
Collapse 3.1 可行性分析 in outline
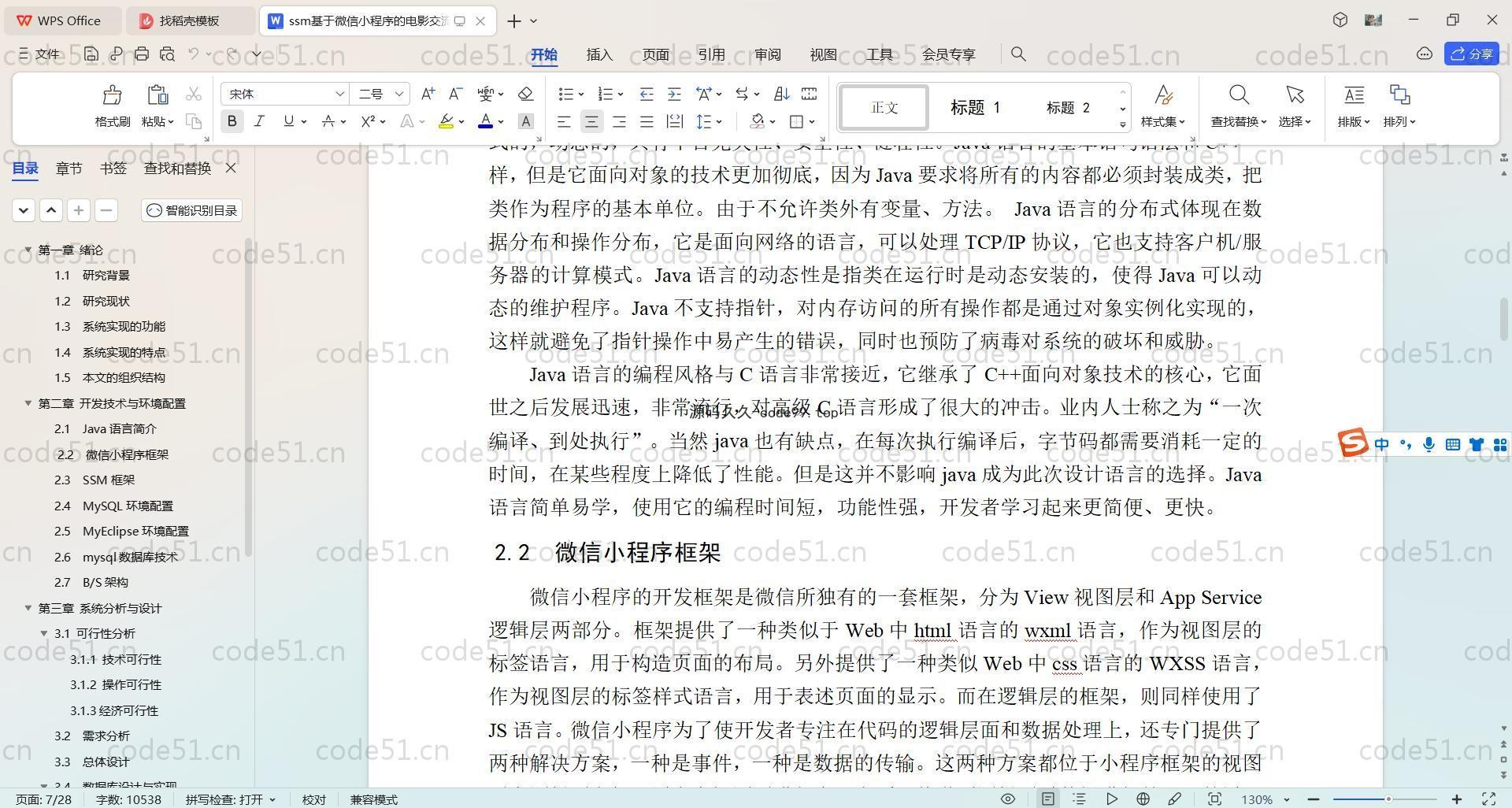[x=44, y=633]
